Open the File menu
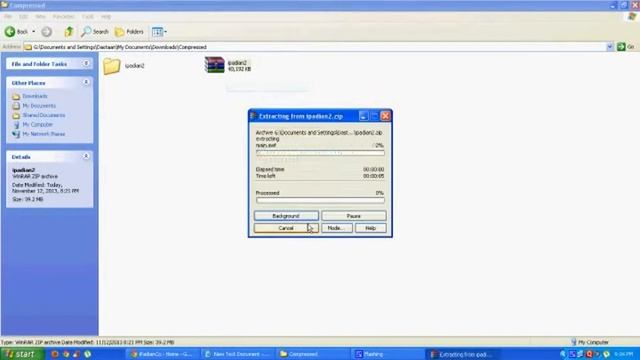 click(8, 17)
